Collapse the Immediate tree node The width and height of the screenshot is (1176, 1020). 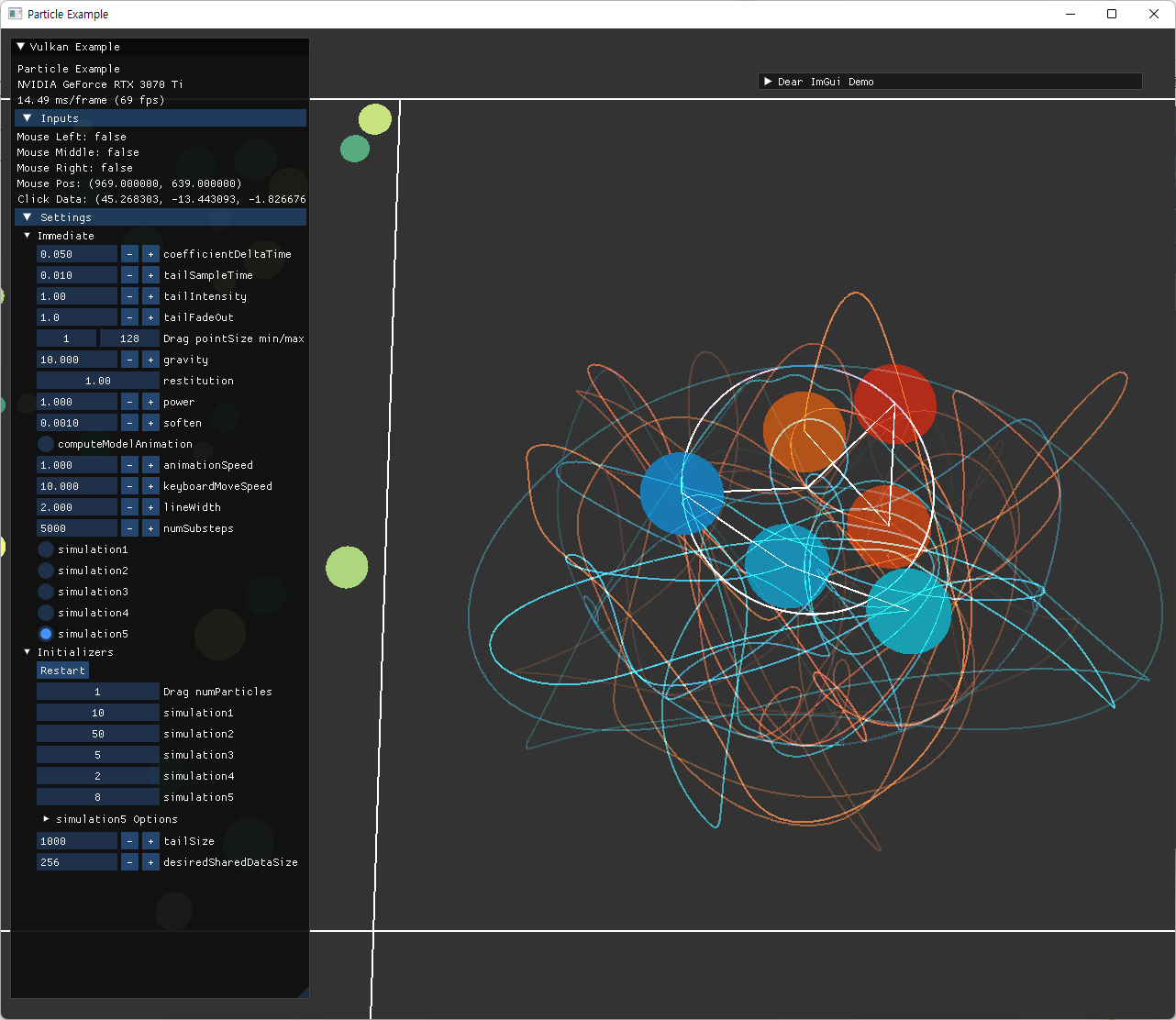(28, 236)
